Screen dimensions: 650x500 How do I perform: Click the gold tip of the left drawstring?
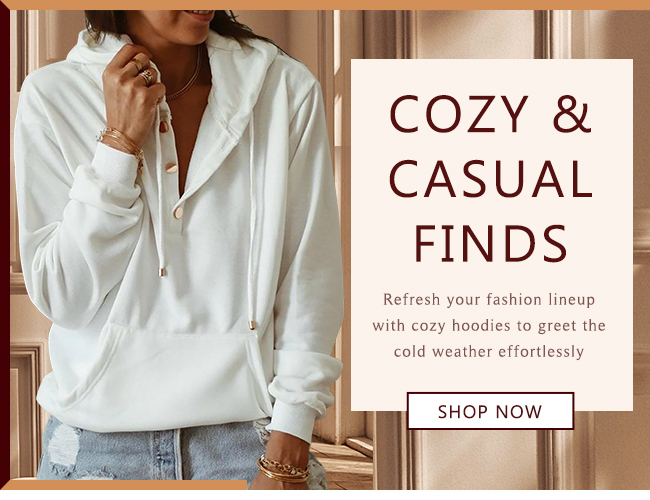(x=162, y=272)
